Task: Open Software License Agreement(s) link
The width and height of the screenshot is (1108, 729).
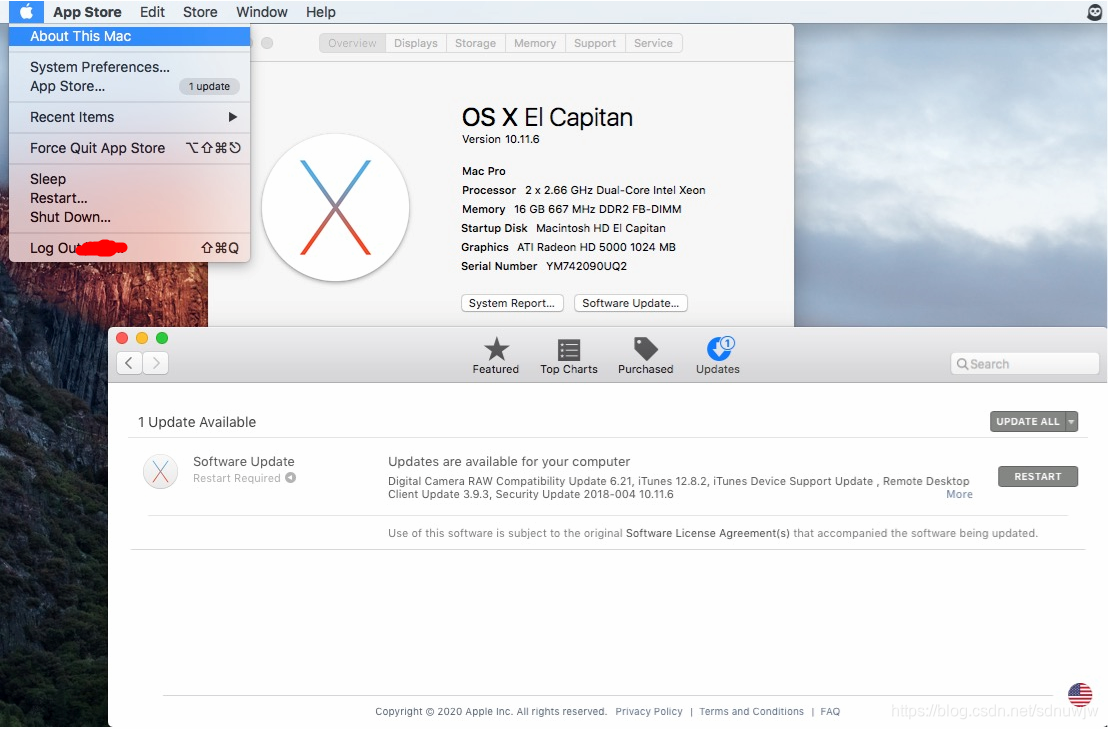Action: (x=708, y=533)
